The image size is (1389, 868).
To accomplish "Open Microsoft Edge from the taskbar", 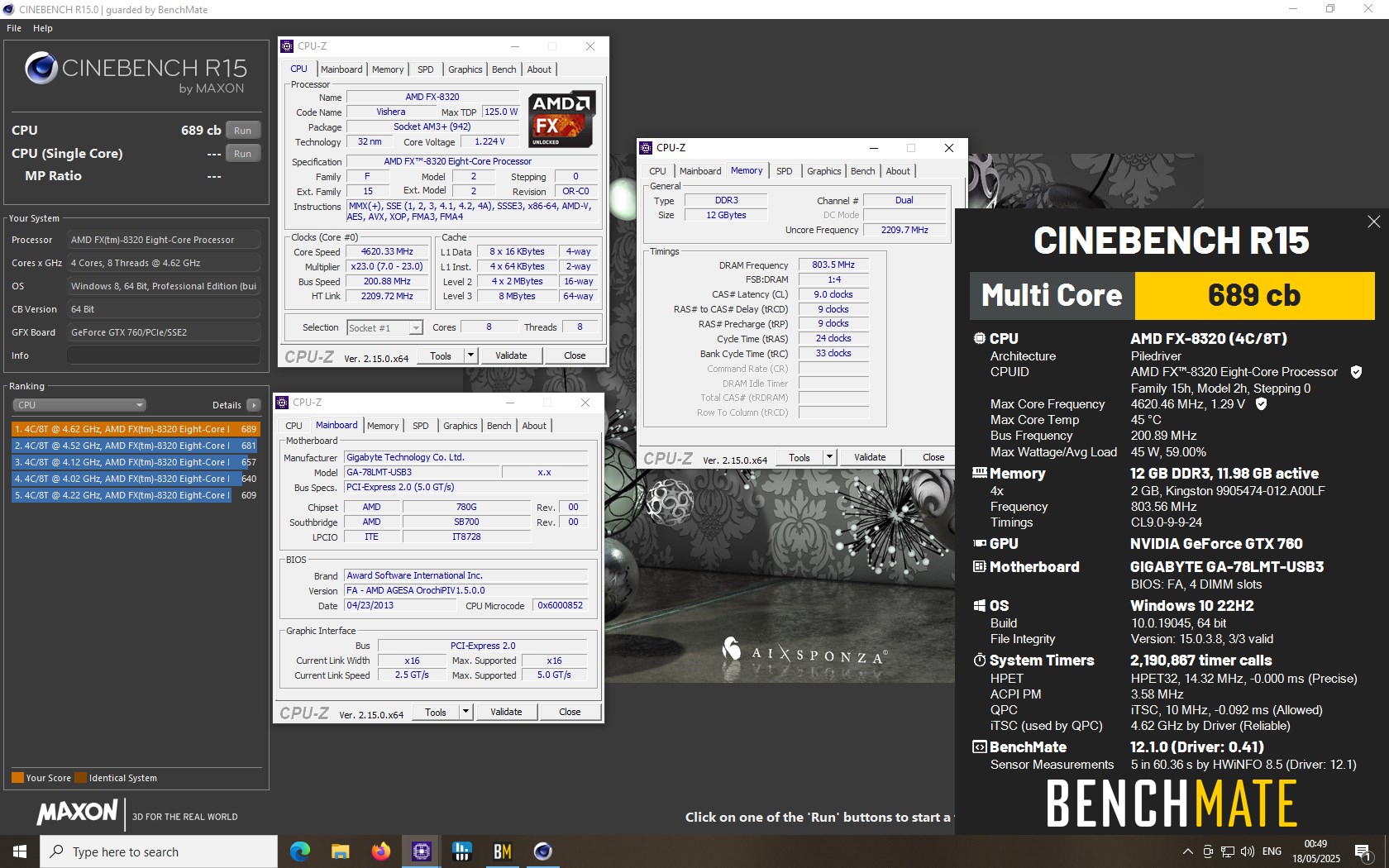I will pyautogui.click(x=300, y=851).
